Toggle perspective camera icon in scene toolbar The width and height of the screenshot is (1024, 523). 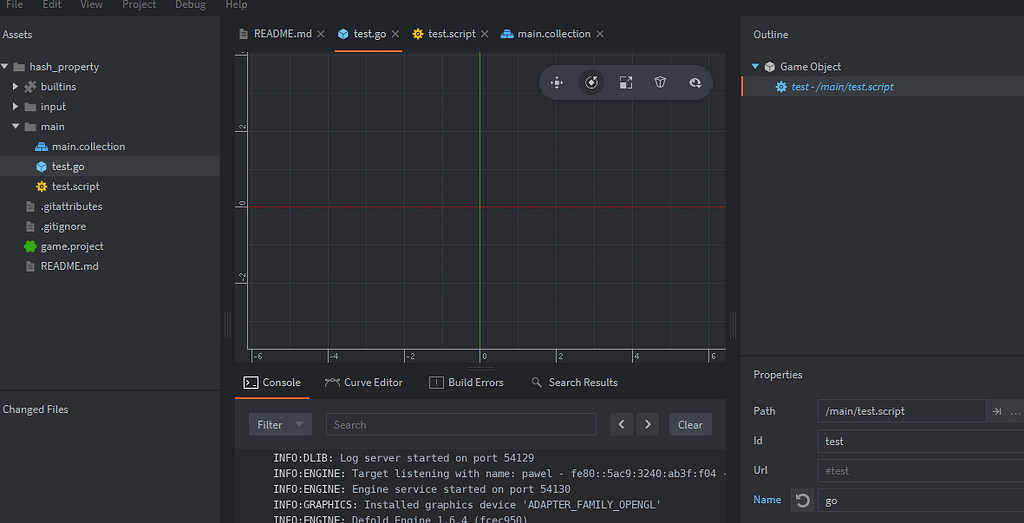pos(660,83)
